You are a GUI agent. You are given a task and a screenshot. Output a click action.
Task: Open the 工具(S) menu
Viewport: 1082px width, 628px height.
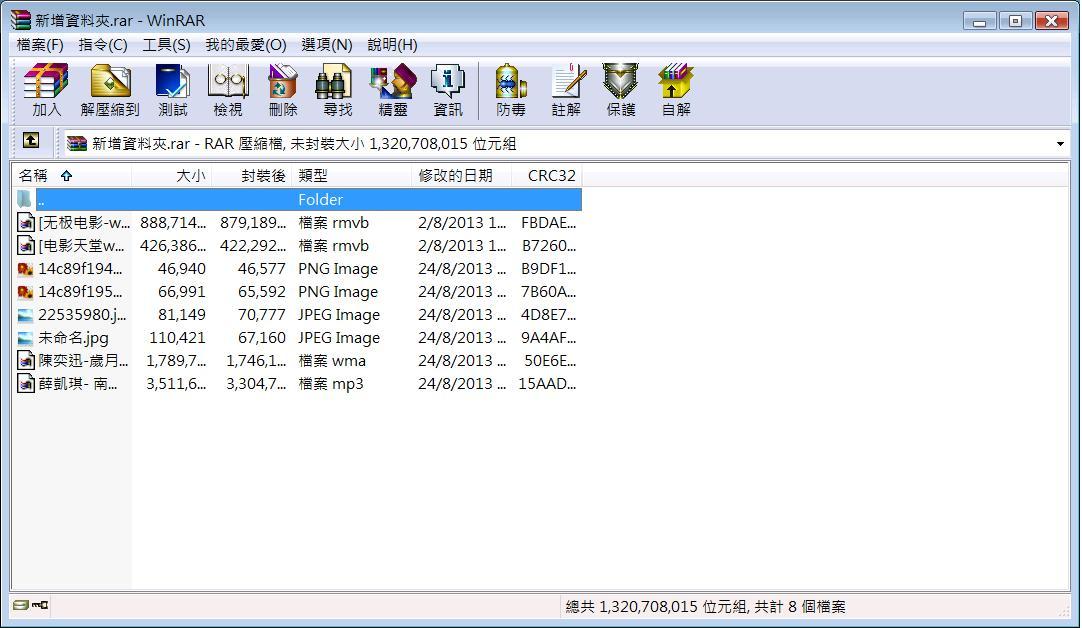(x=166, y=45)
